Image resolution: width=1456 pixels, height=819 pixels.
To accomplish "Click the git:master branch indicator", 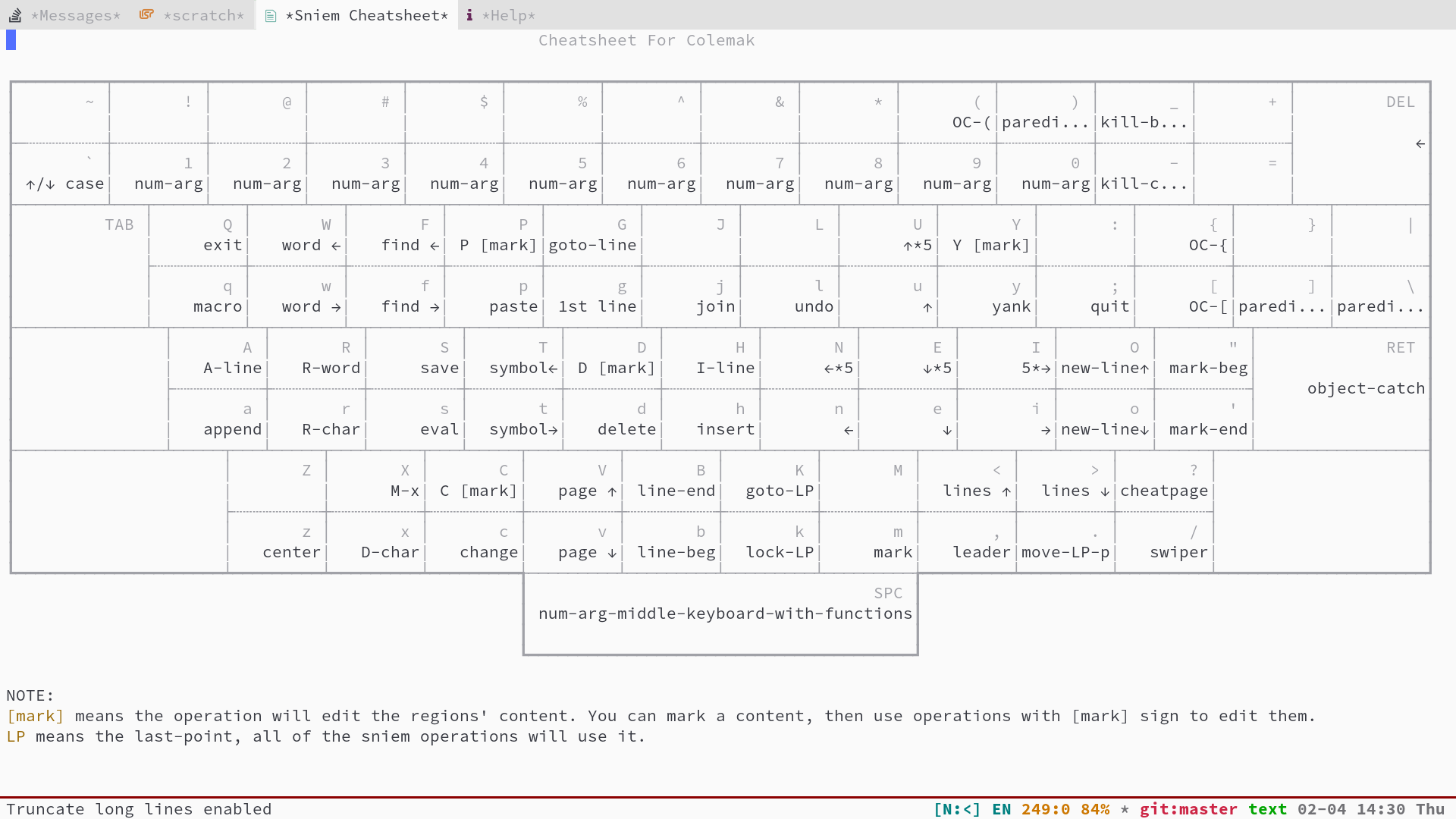I will [1188, 809].
